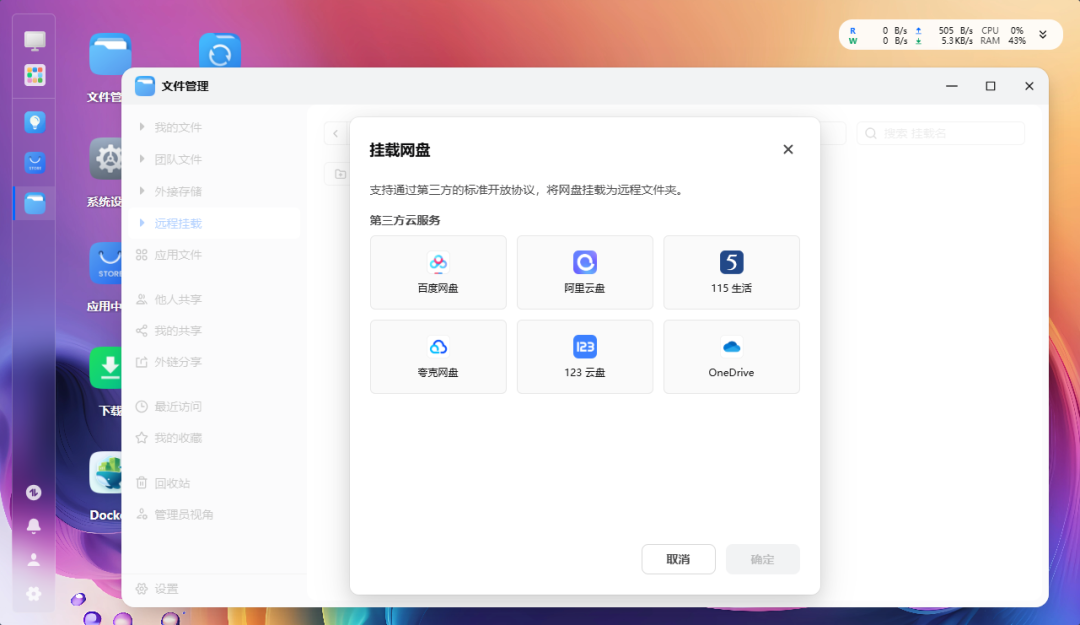Click the lightbulb tips icon in dock
The width and height of the screenshot is (1080, 625).
tap(34, 123)
